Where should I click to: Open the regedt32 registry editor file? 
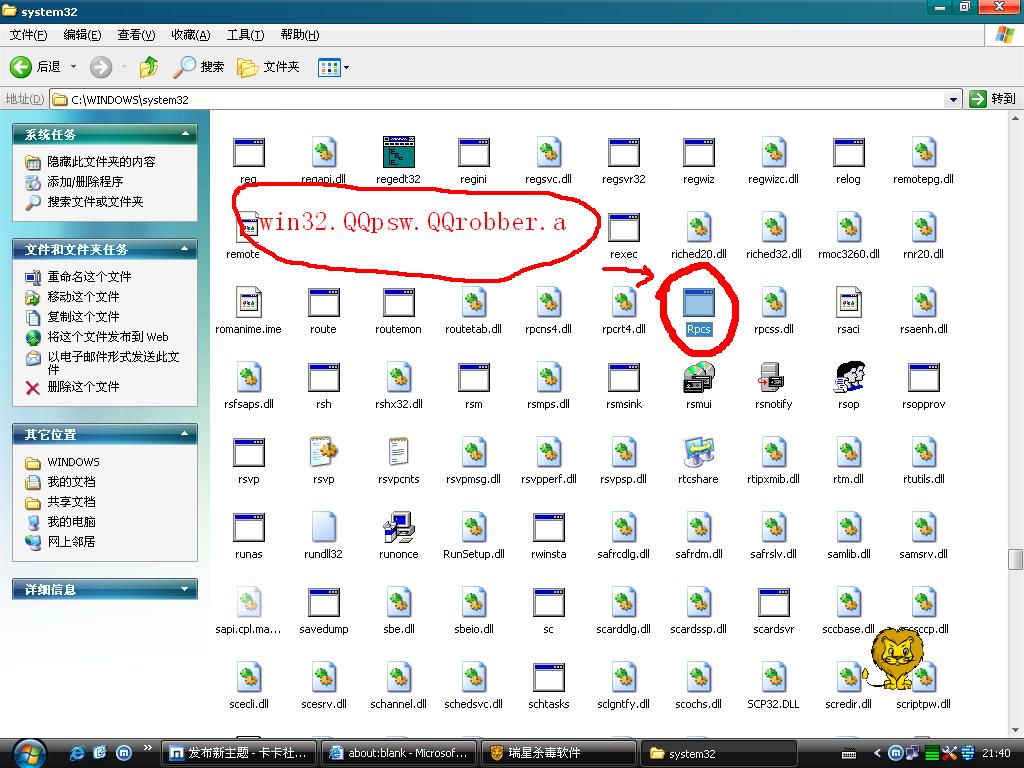click(398, 152)
